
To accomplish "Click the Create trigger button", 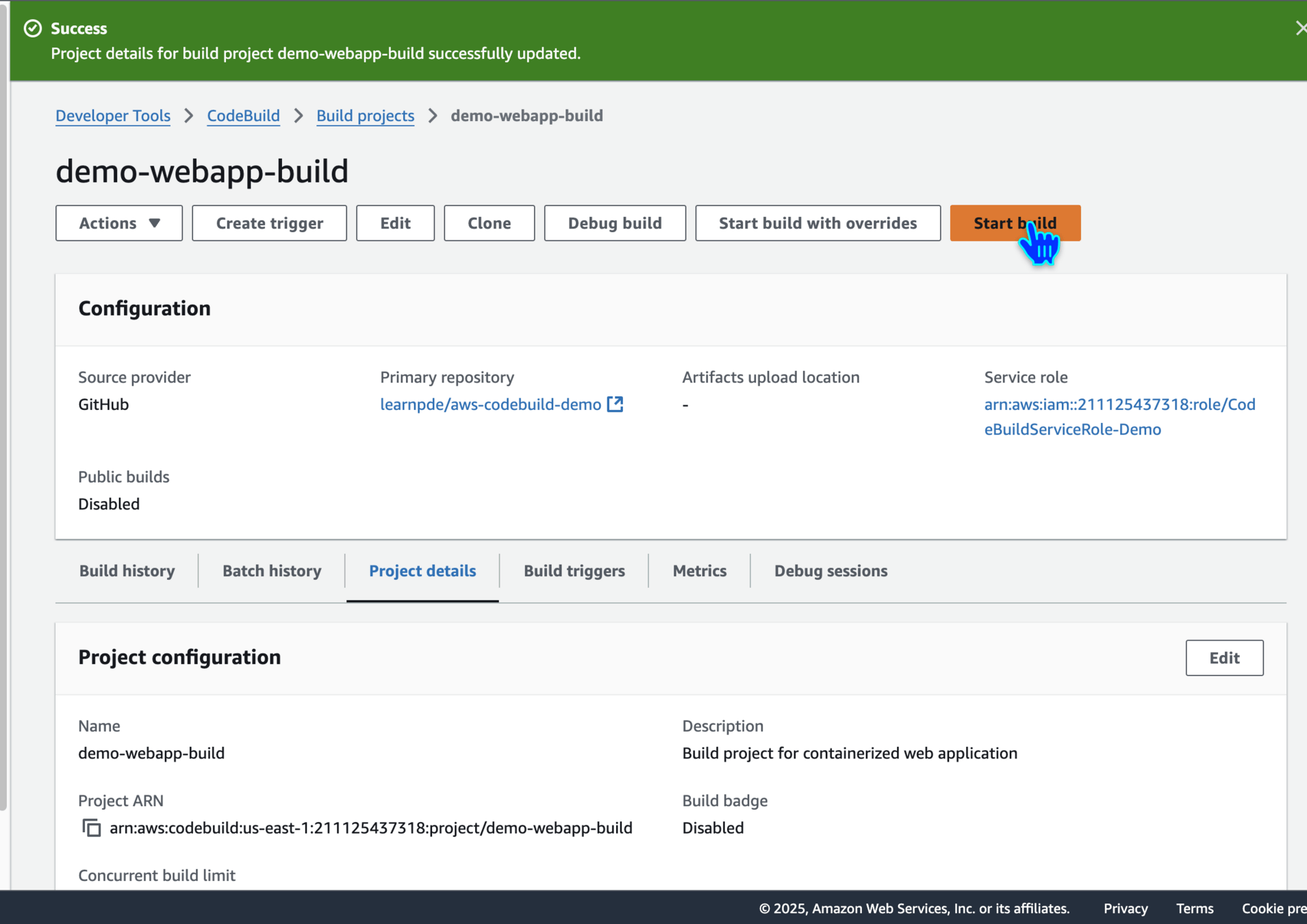I will point(270,223).
